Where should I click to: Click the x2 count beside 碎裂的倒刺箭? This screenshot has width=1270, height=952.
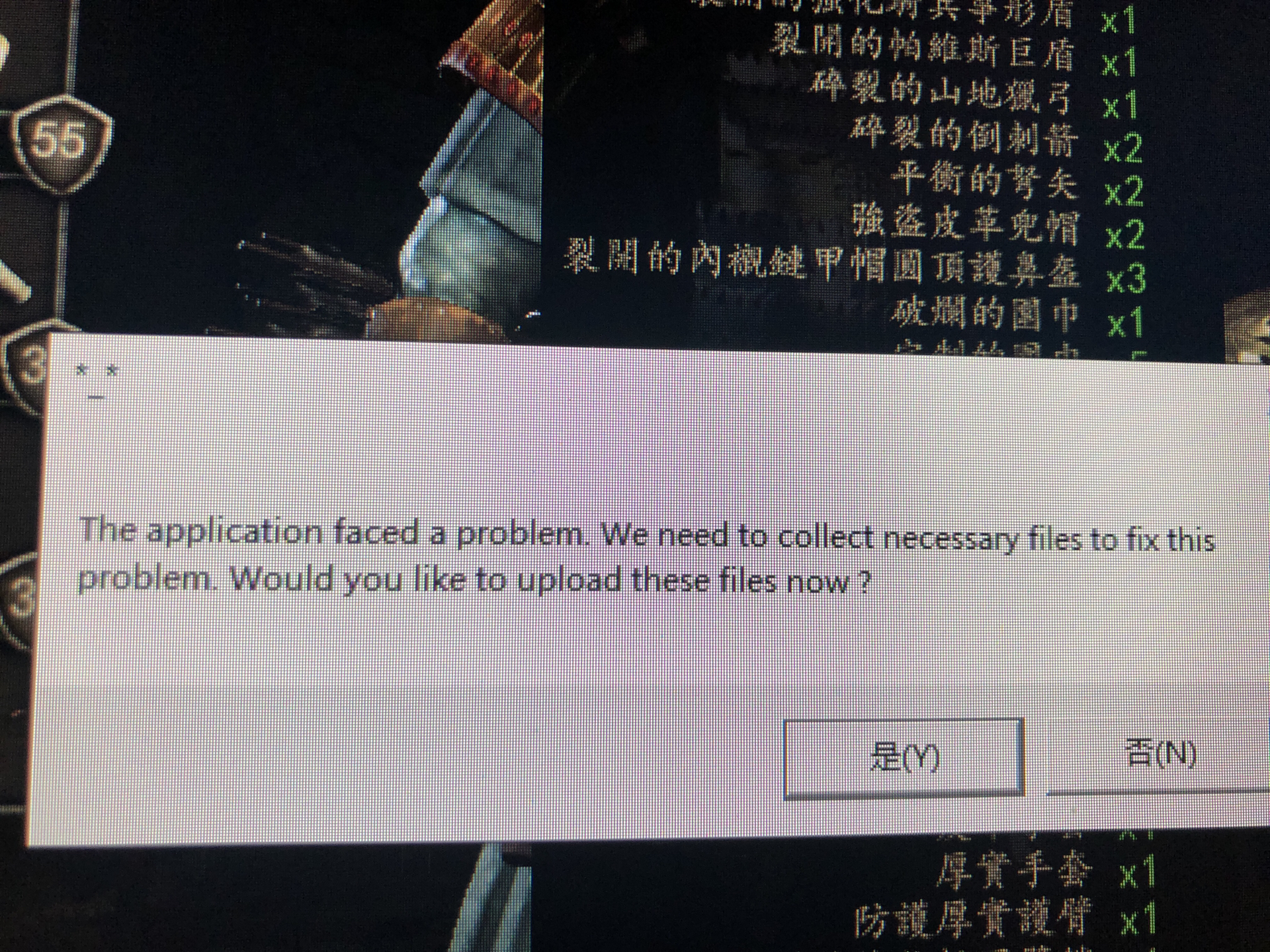pyautogui.click(x=1122, y=147)
